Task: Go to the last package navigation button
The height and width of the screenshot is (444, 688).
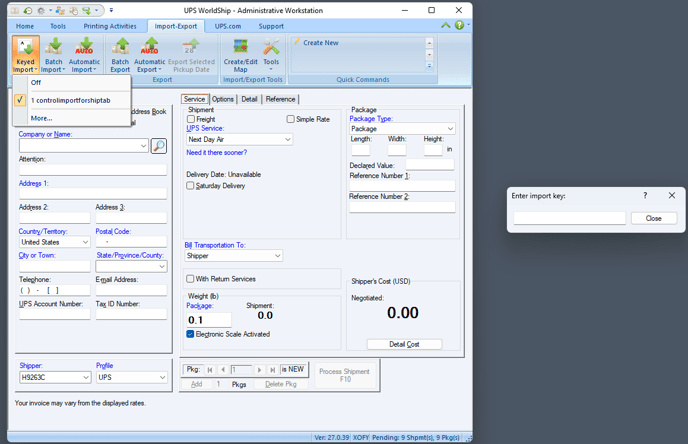Action: click(x=272, y=370)
